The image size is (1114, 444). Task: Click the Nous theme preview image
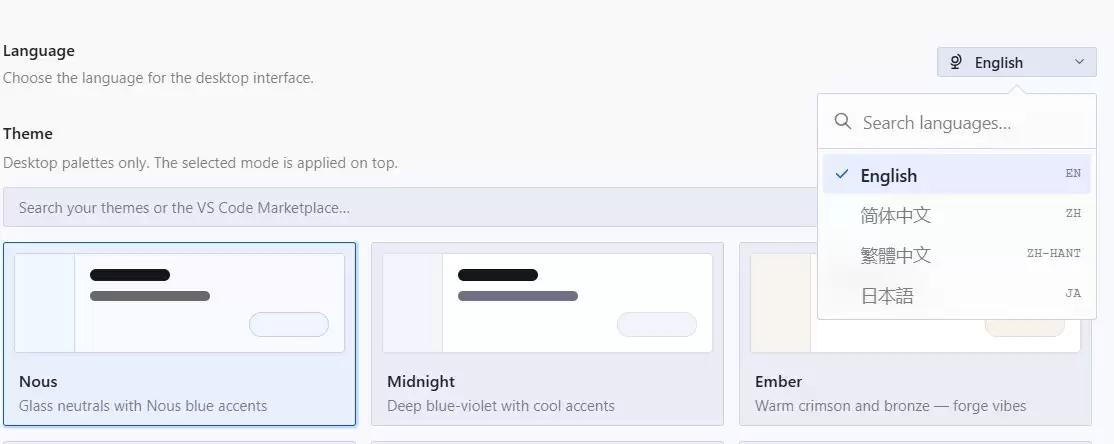[x=179, y=303]
